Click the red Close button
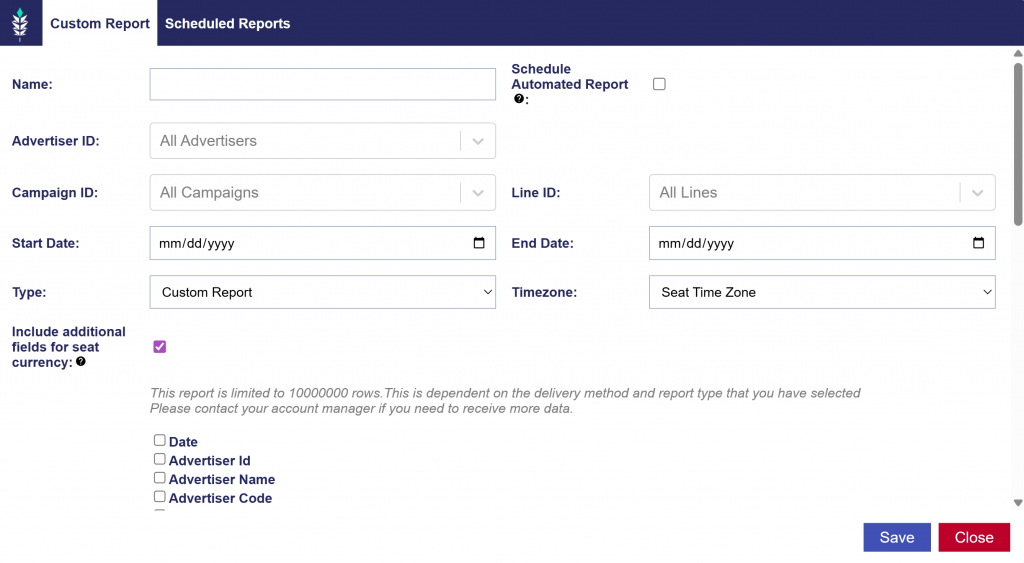The image size is (1024, 563). click(x=973, y=537)
